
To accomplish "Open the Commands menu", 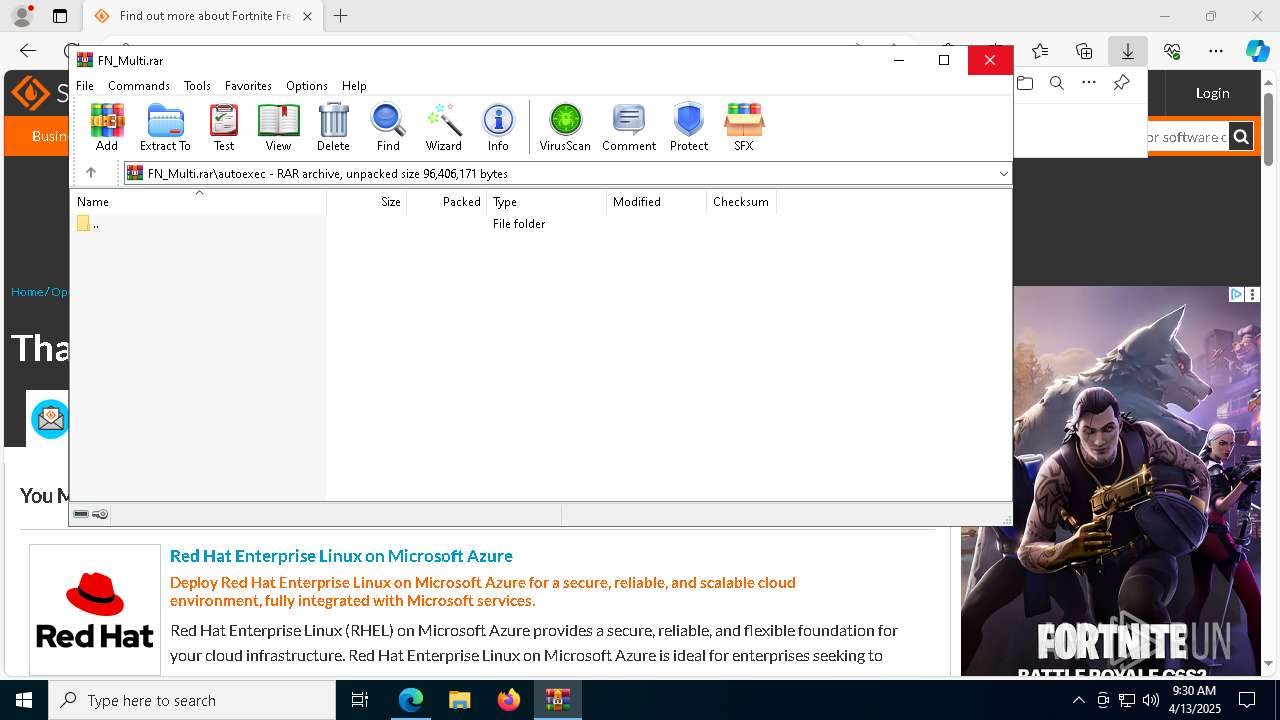I will coord(139,86).
